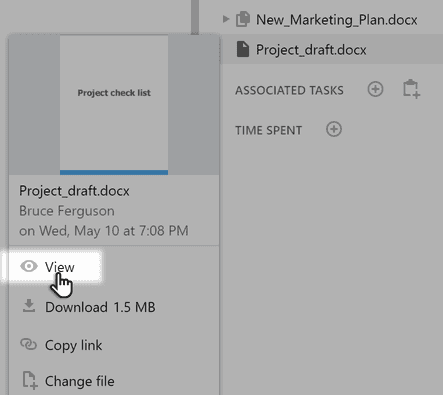Add time spent using the plus circle
This screenshot has width=443, height=395.
[334, 129]
